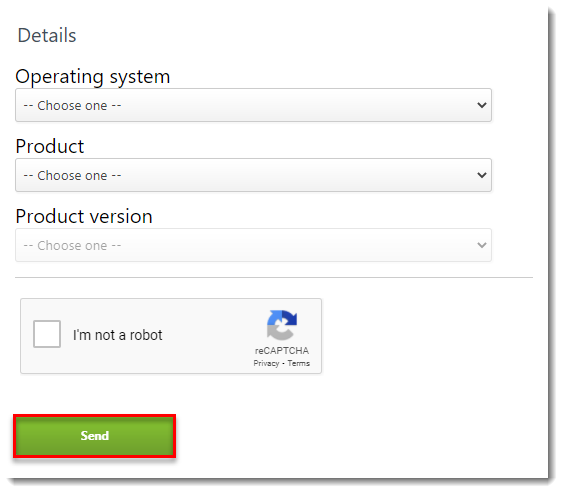Open the Operating system dropdown

[x=253, y=105]
